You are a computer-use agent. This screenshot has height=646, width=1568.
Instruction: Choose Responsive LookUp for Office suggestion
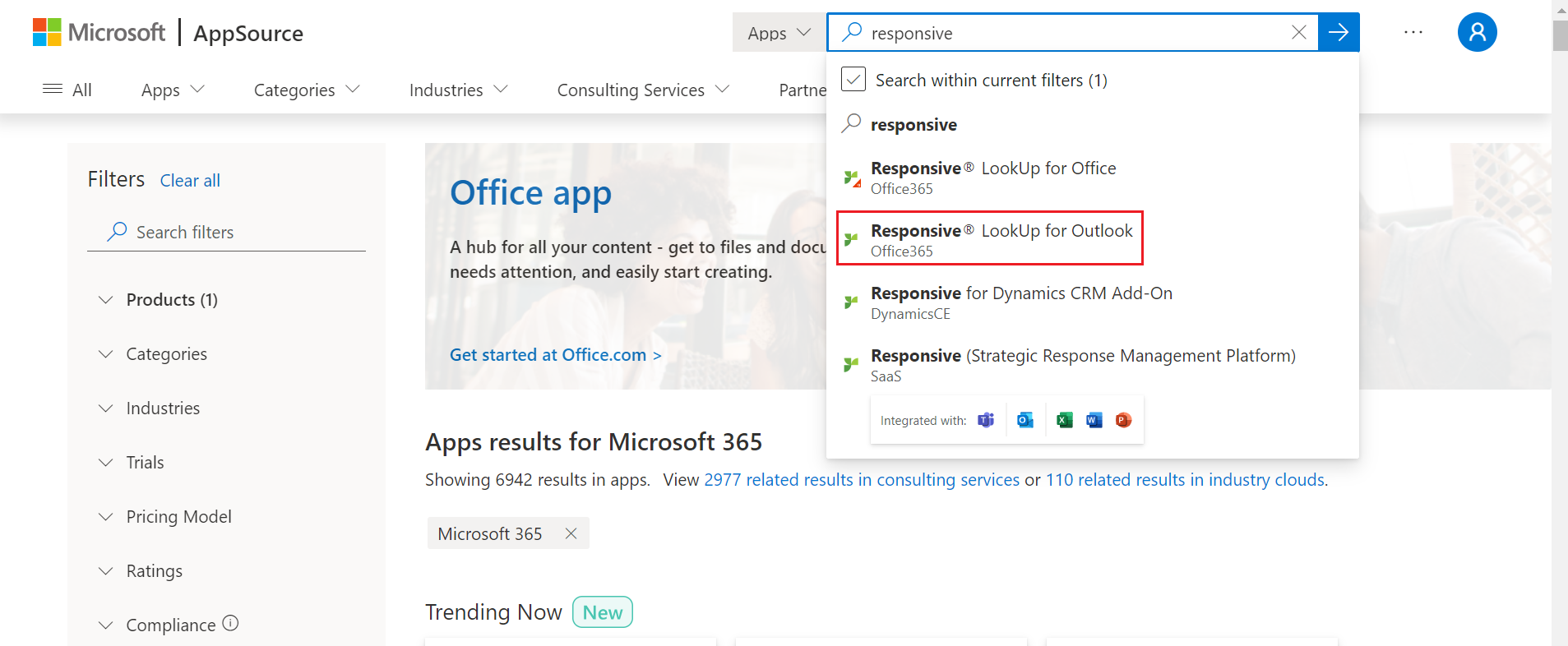tap(1092, 178)
